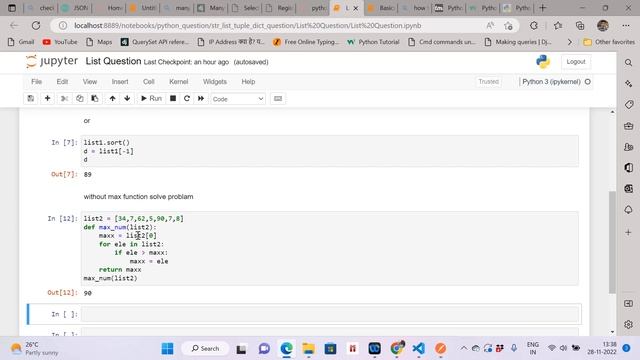
Task: View site information icon in address bar
Action: coord(63,25)
